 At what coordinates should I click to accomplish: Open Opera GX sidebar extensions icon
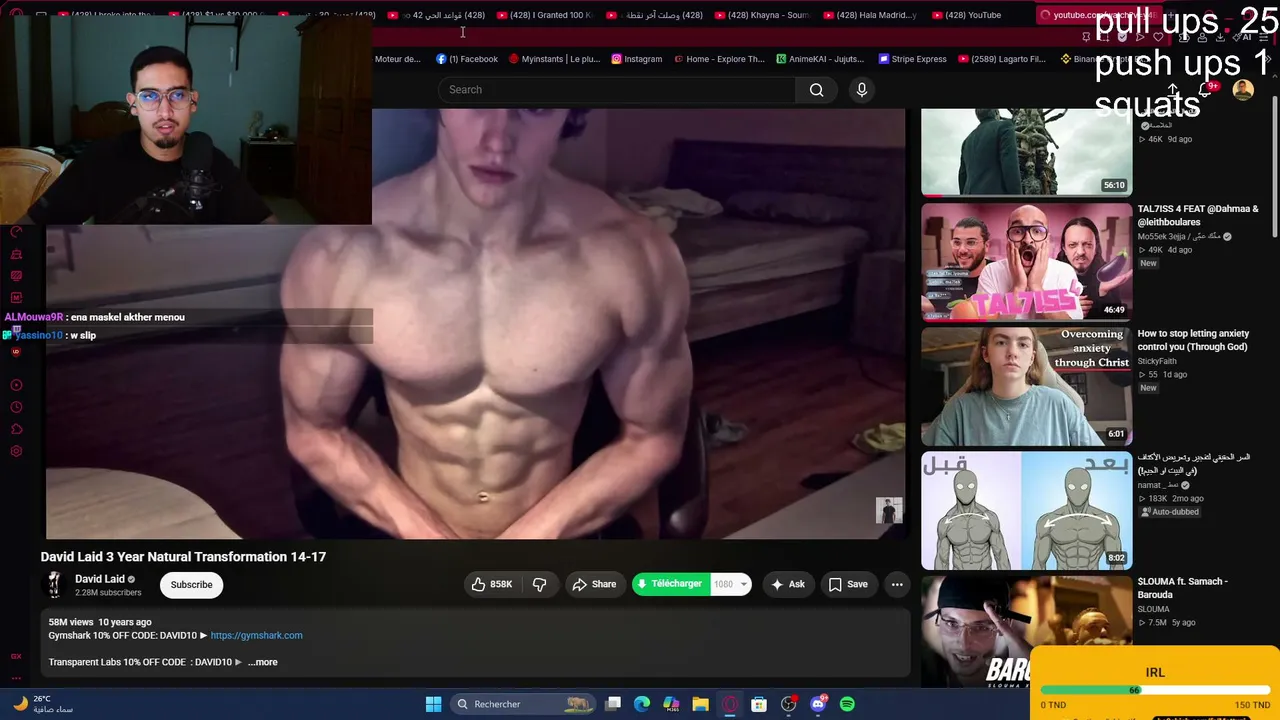[x=16, y=429]
